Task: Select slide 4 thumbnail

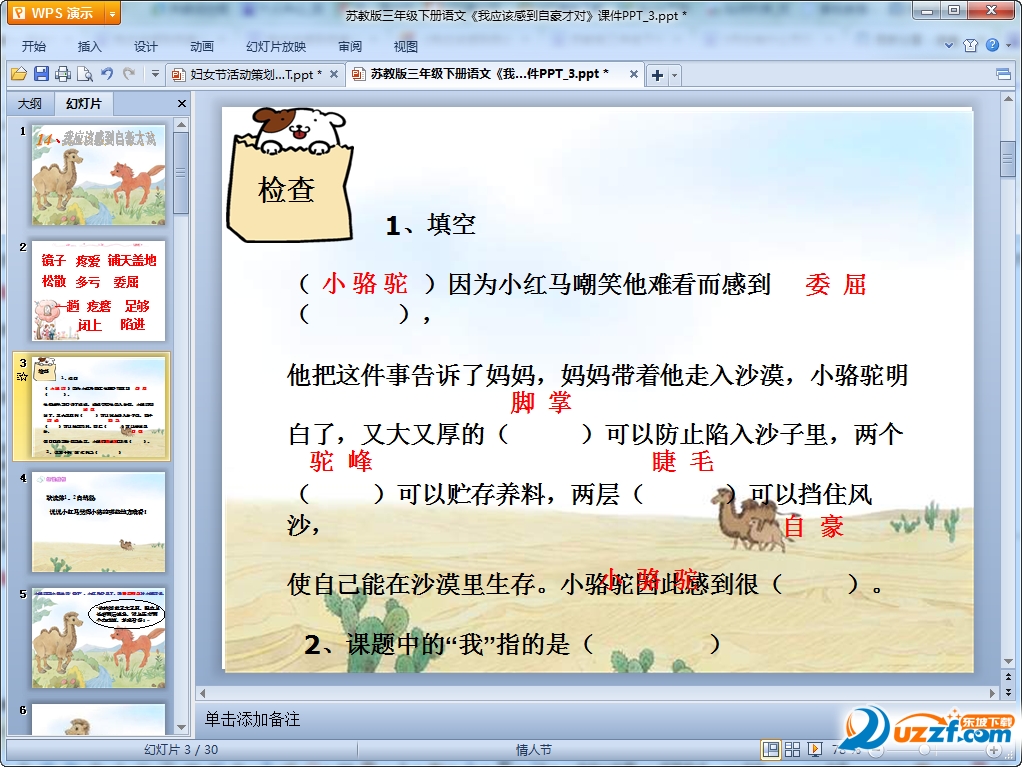Action: click(x=98, y=522)
